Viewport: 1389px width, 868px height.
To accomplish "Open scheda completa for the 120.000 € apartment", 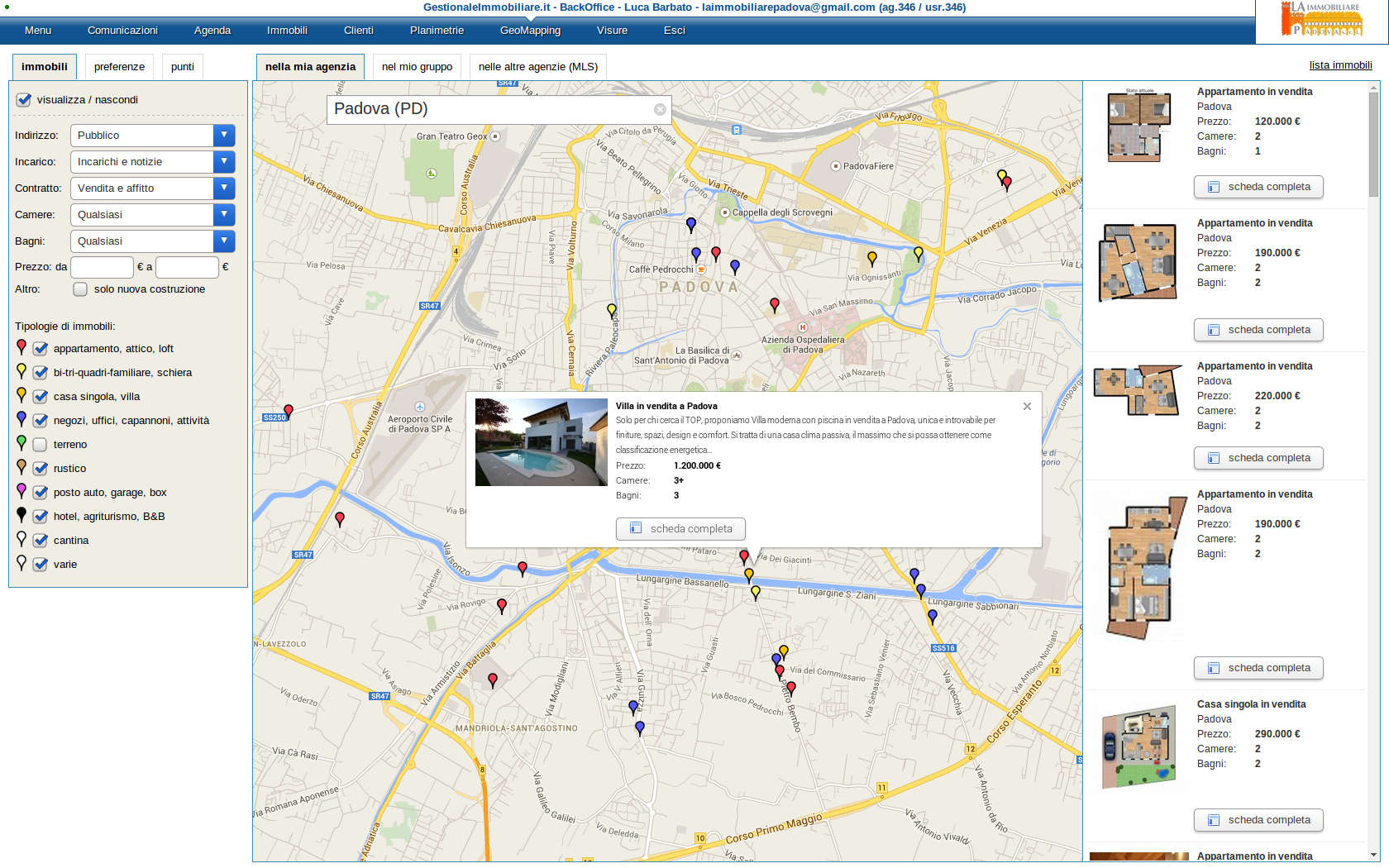I will (x=1258, y=187).
